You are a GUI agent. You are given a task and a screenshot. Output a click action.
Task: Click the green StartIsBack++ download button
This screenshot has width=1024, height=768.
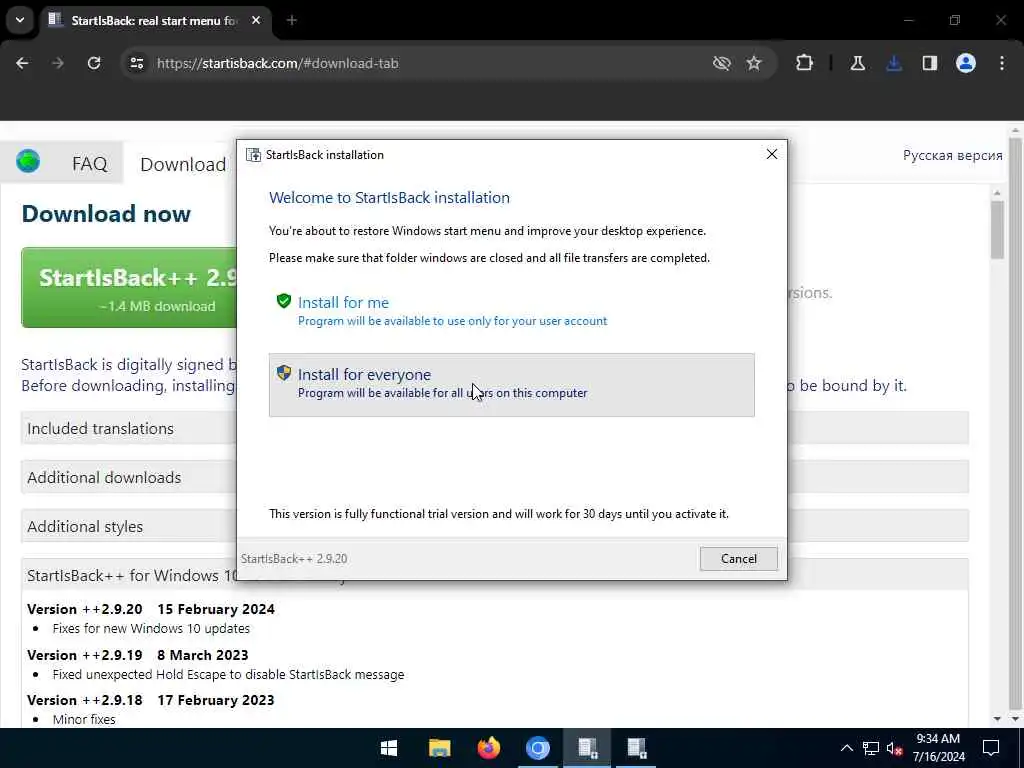tap(129, 287)
